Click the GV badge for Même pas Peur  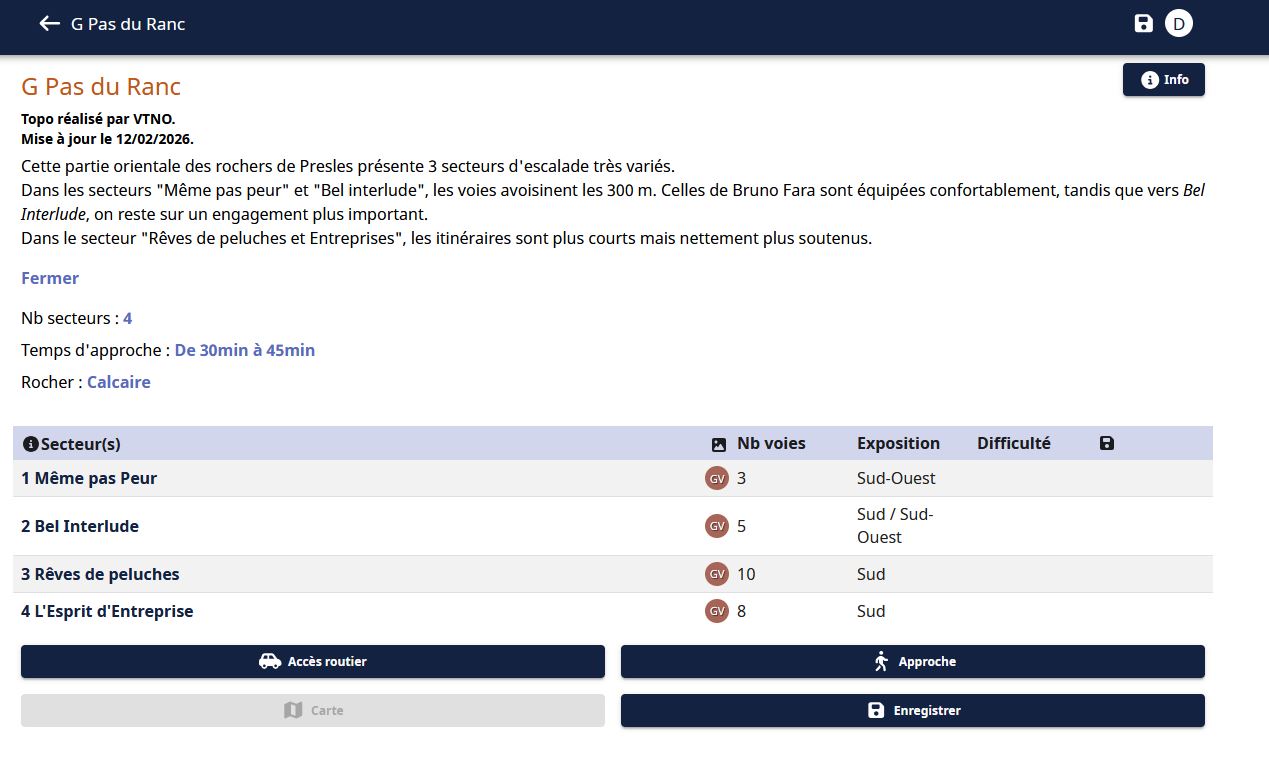(717, 478)
